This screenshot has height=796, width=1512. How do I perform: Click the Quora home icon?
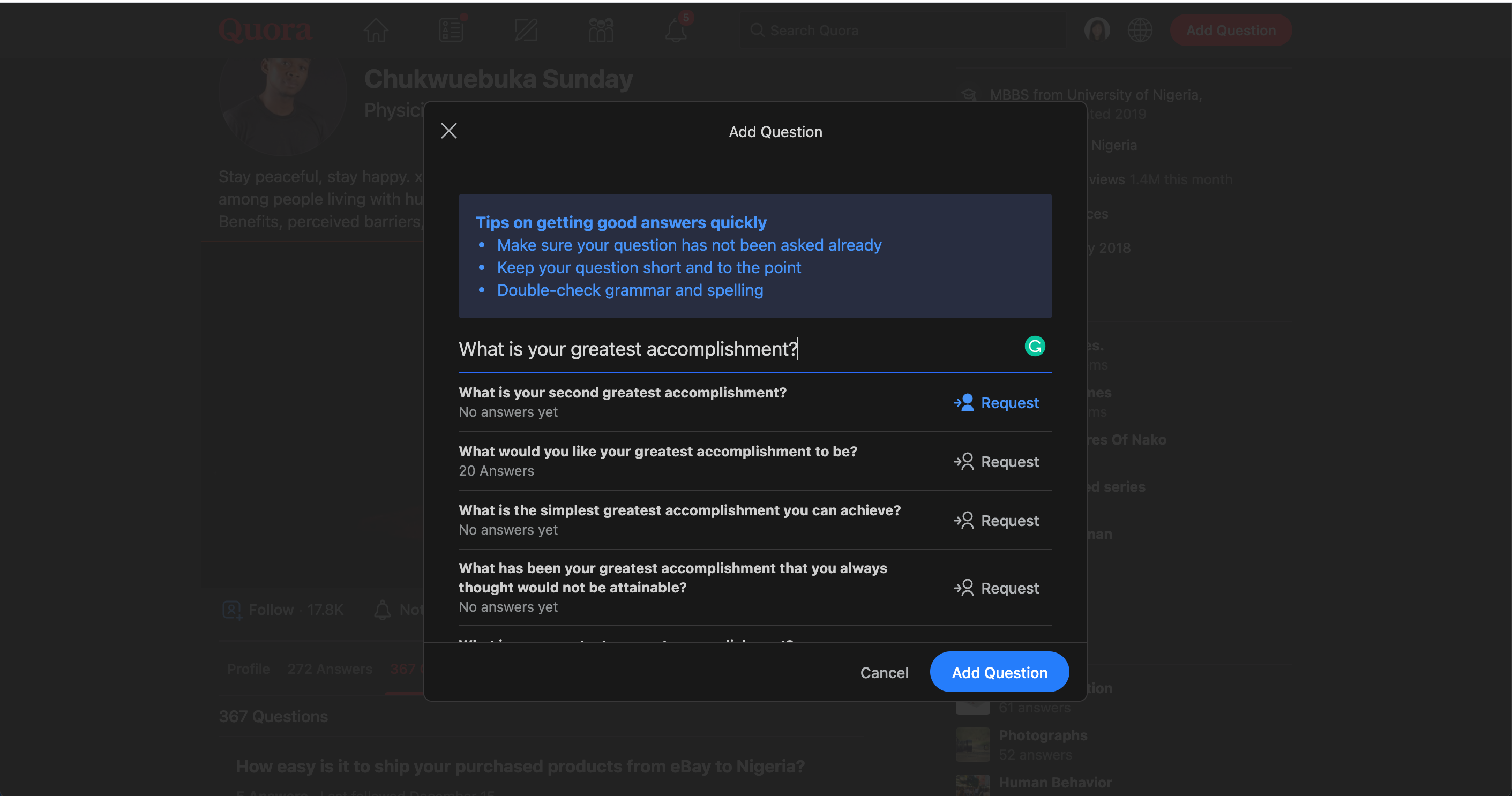coord(376,30)
